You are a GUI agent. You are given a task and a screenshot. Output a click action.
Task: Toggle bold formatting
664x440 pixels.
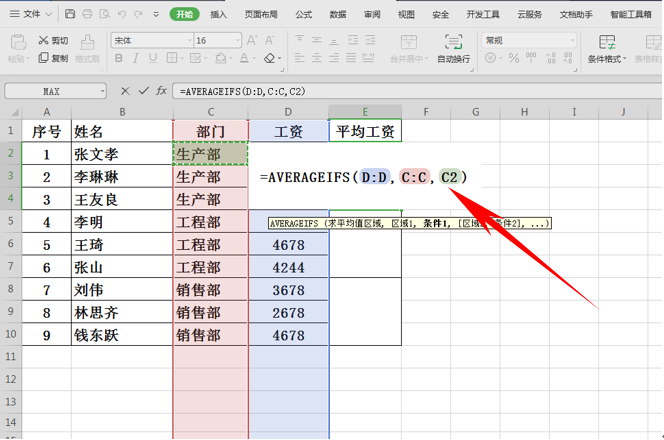pyautogui.click(x=119, y=58)
